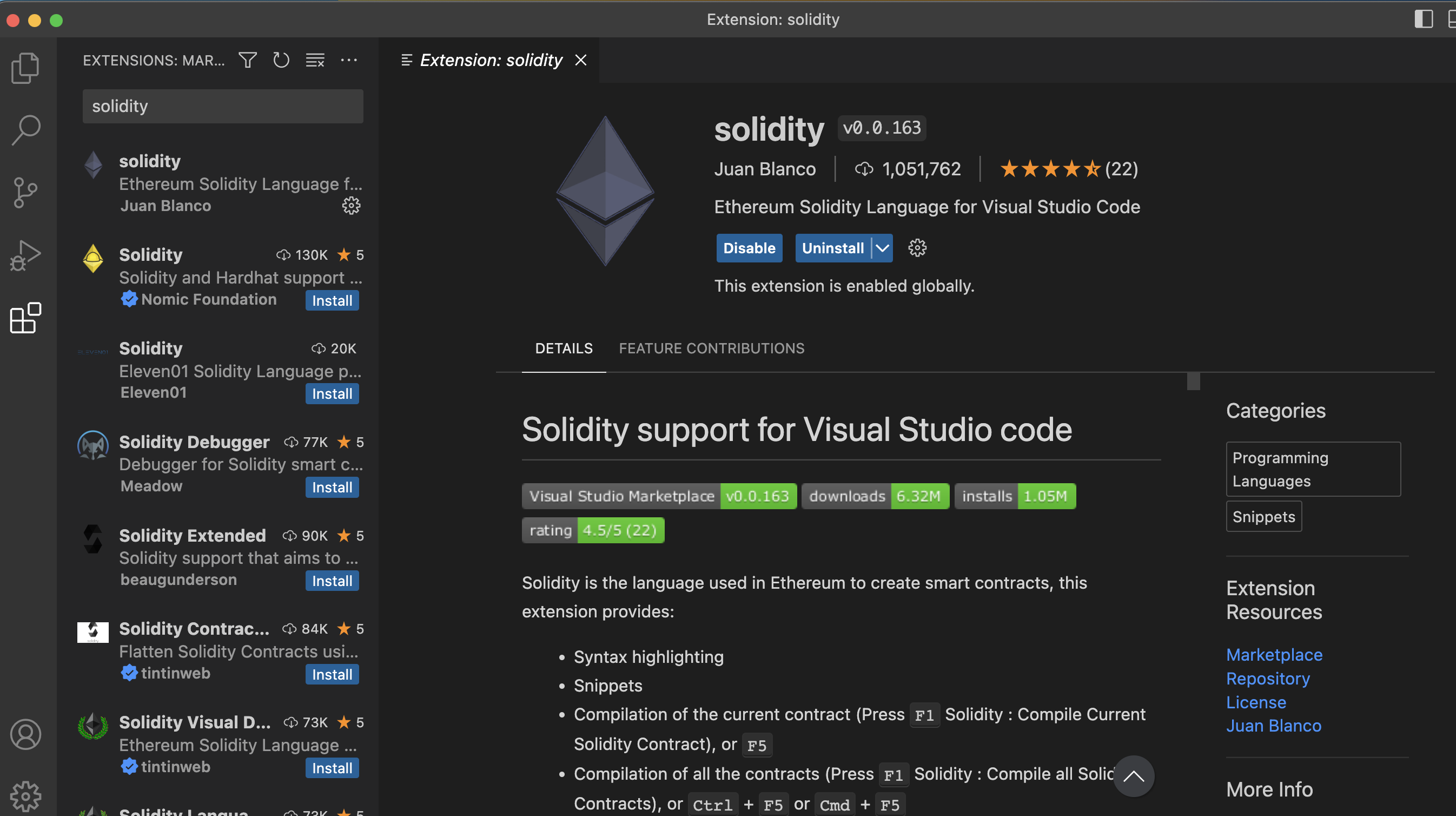Open the Run and Debug view
The width and height of the screenshot is (1456, 816).
tap(25, 255)
